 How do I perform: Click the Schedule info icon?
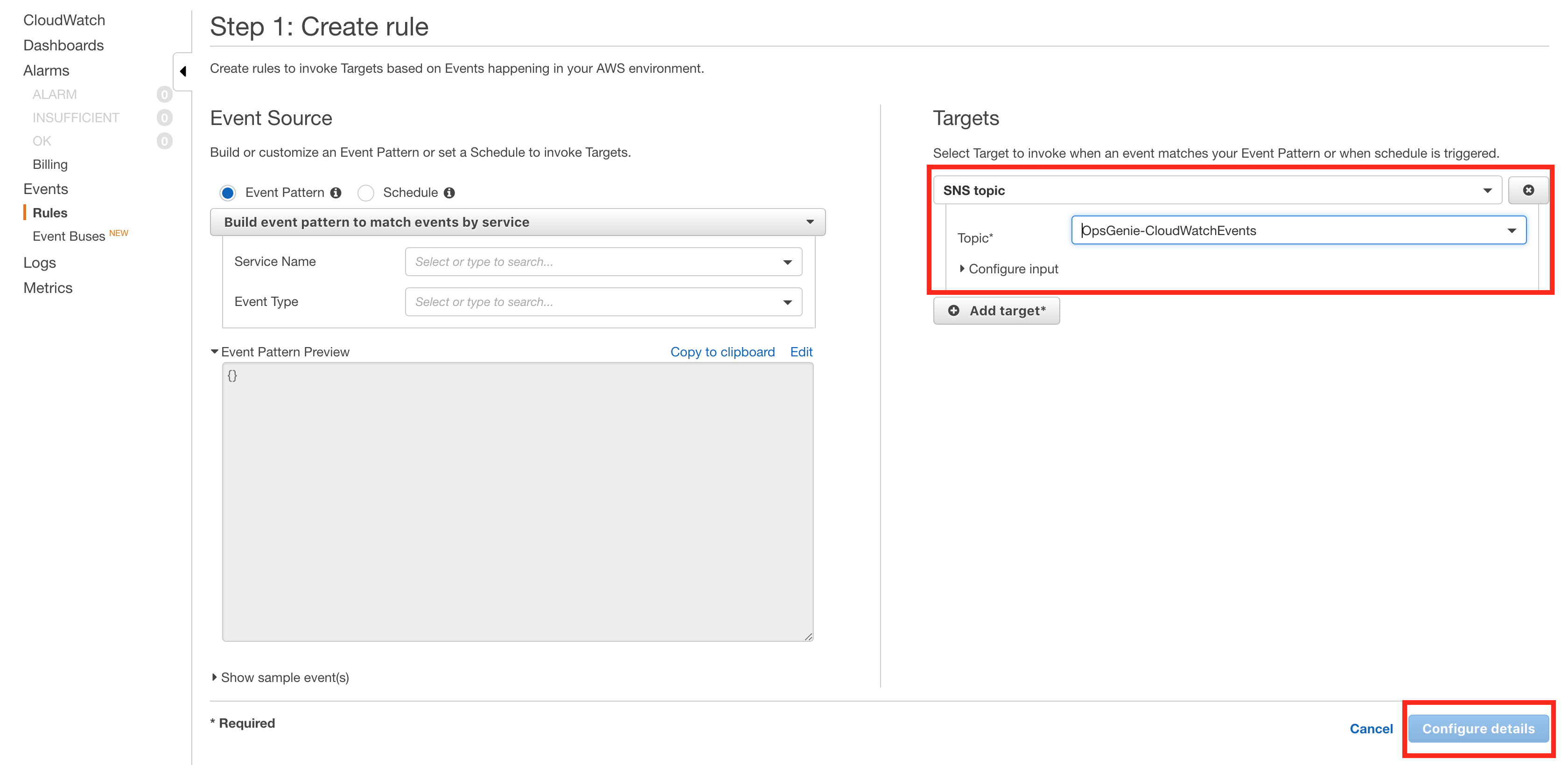[449, 193]
